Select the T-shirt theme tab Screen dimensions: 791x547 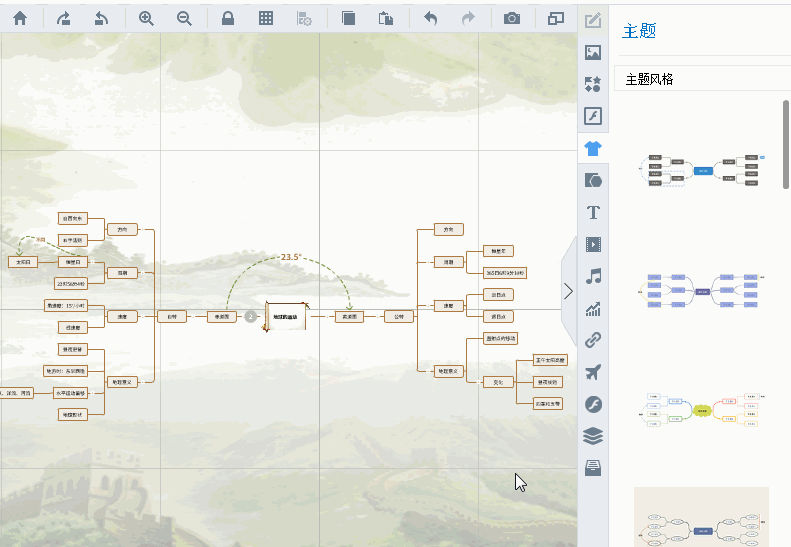point(593,148)
